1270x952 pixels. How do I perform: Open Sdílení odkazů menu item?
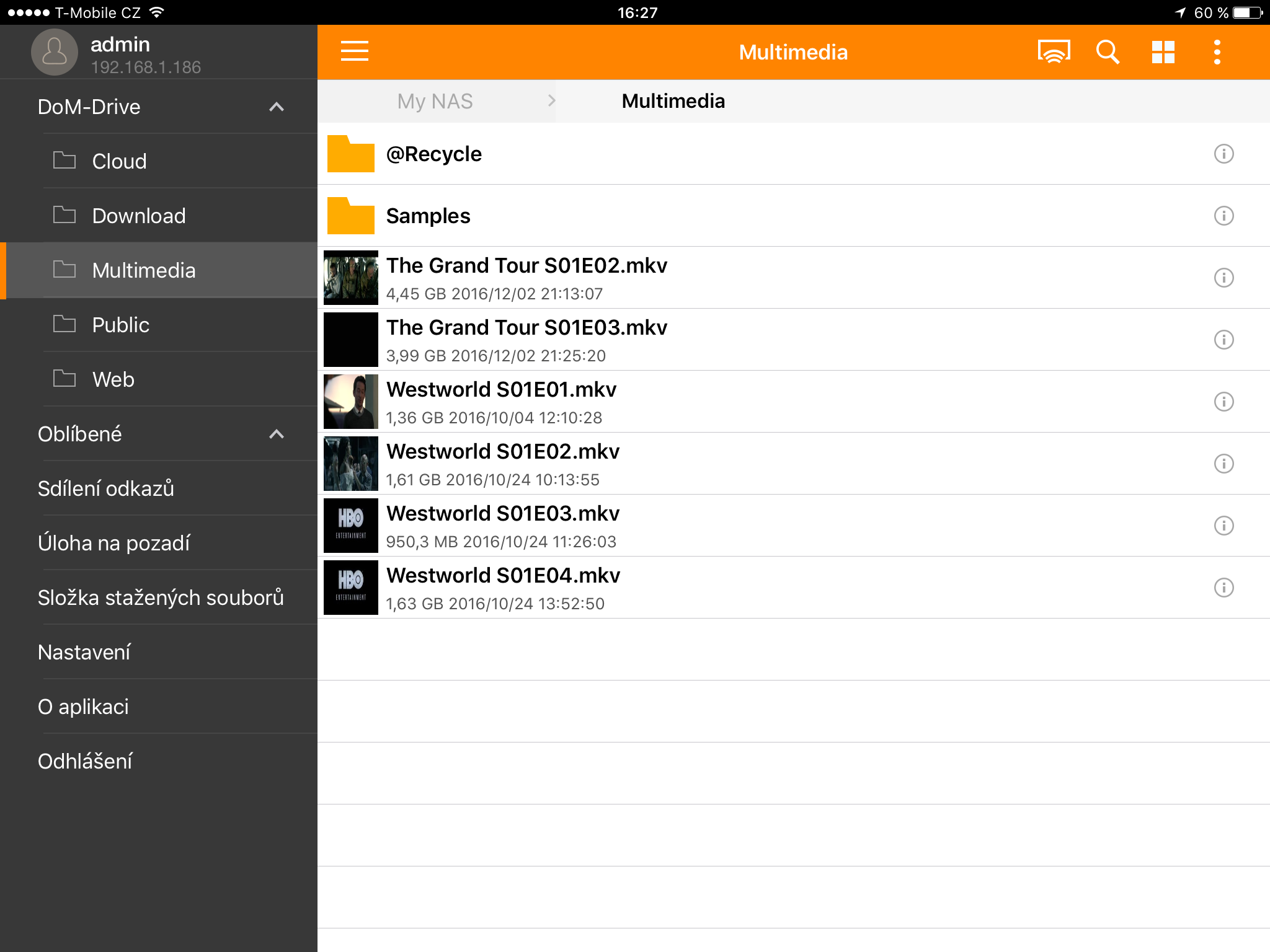point(106,488)
